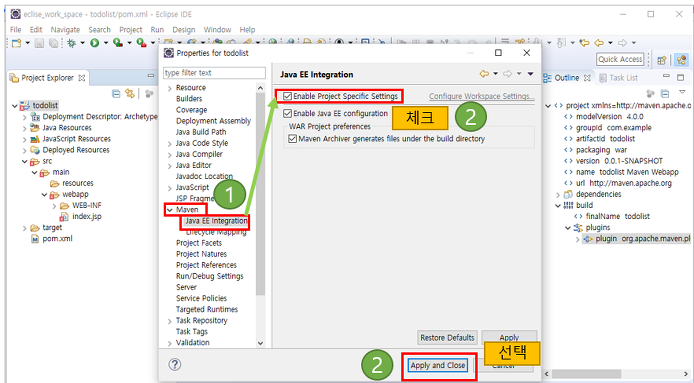Open the dialog view menu dropdown
Image resolution: width=694 pixels, height=383 pixels.
coord(530,74)
